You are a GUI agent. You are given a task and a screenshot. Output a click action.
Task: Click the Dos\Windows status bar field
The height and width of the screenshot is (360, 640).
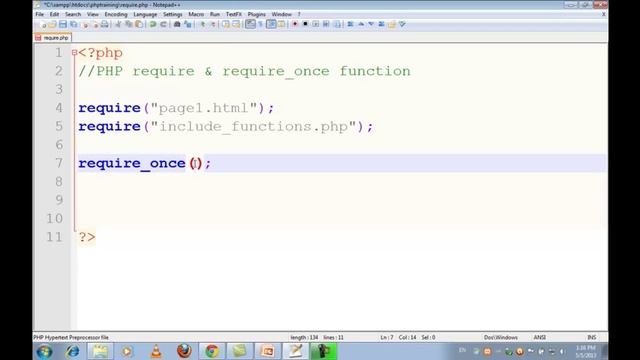(500, 338)
